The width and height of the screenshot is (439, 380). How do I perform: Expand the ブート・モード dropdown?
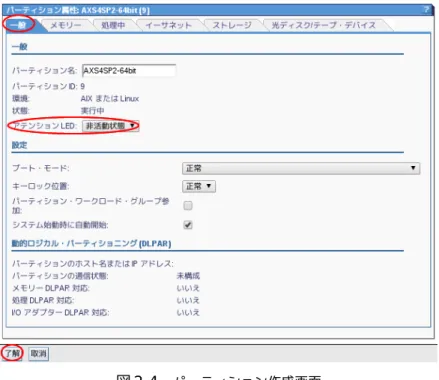[301, 168]
